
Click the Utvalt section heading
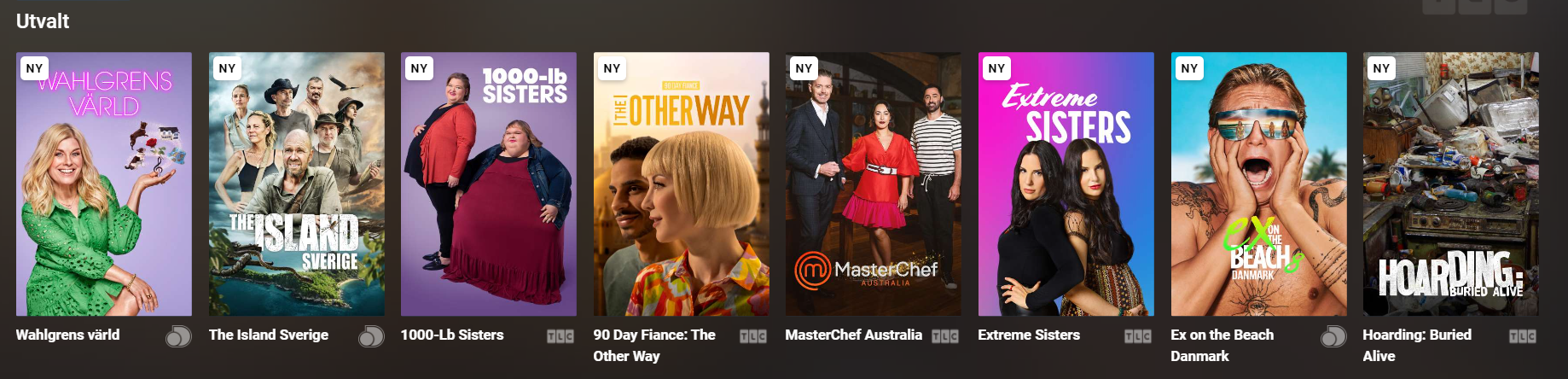tap(43, 21)
